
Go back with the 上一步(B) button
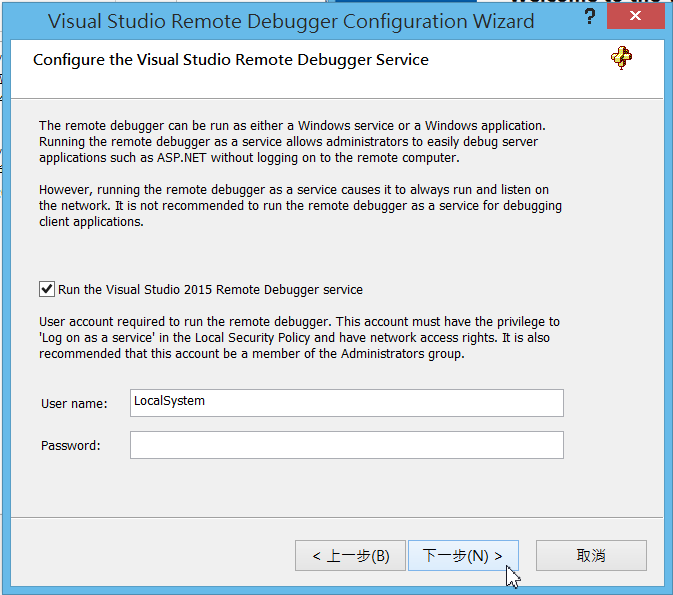tap(350, 556)
